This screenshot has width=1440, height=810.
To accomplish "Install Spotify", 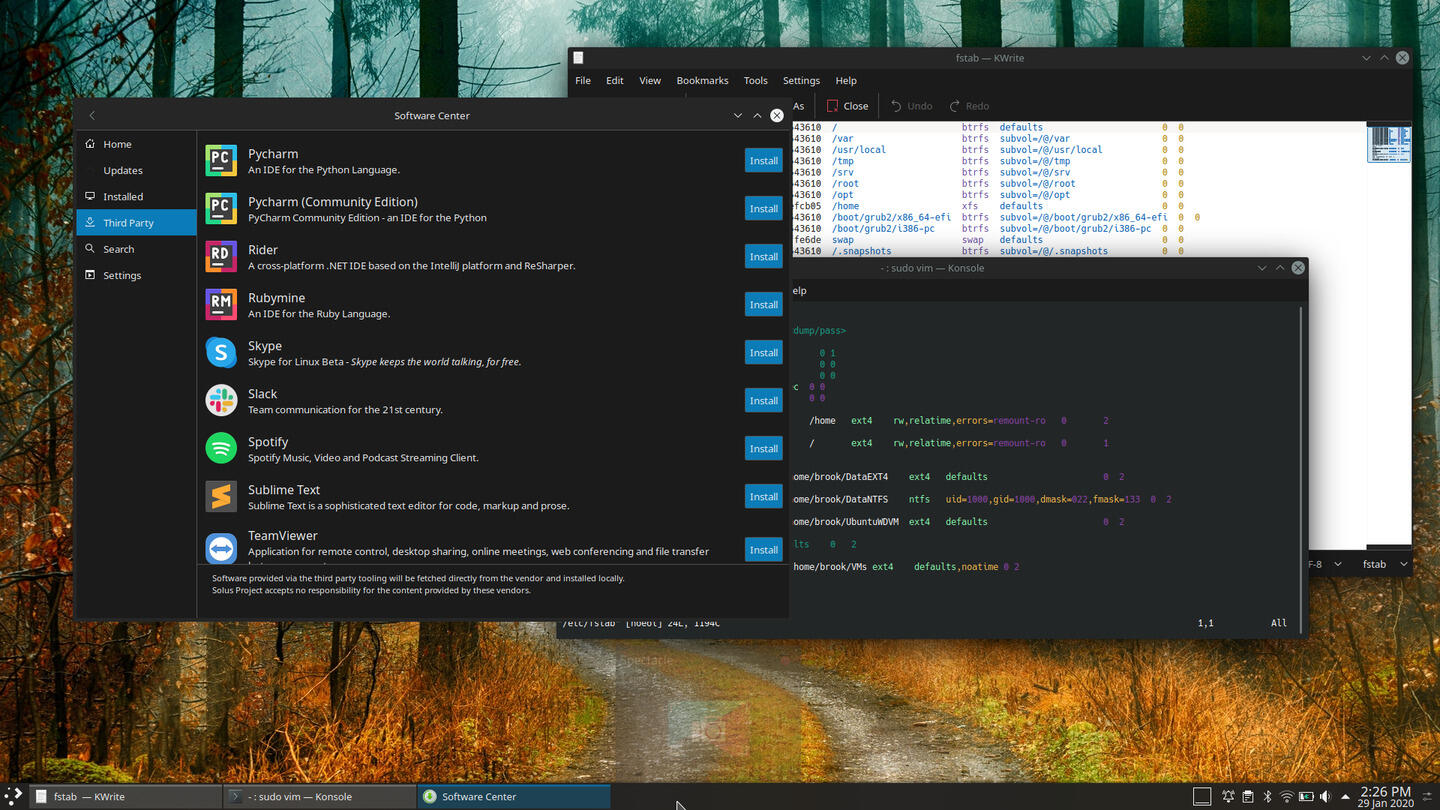I will [763, 448].
